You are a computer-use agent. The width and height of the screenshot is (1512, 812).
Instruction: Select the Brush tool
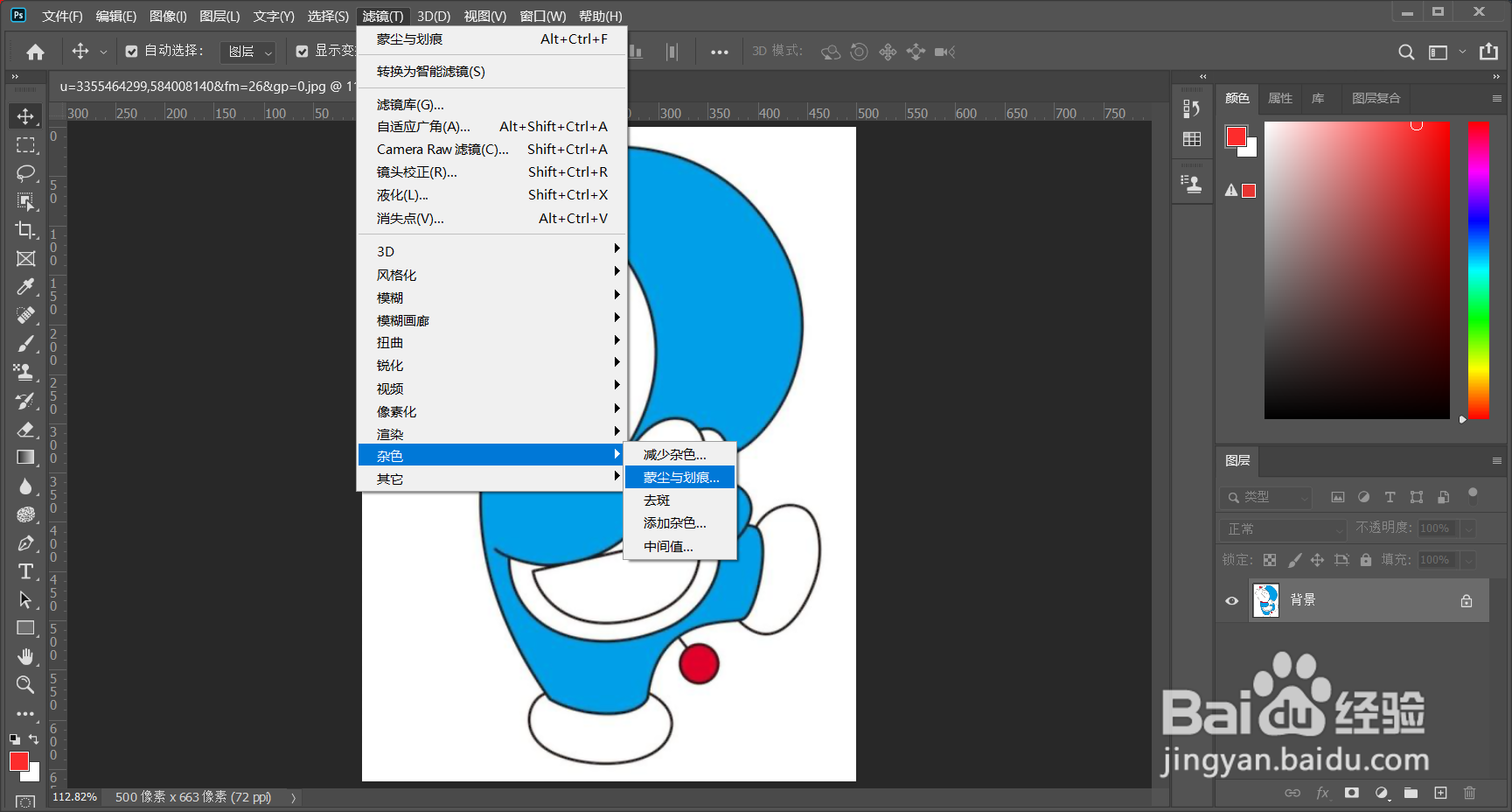25,343
